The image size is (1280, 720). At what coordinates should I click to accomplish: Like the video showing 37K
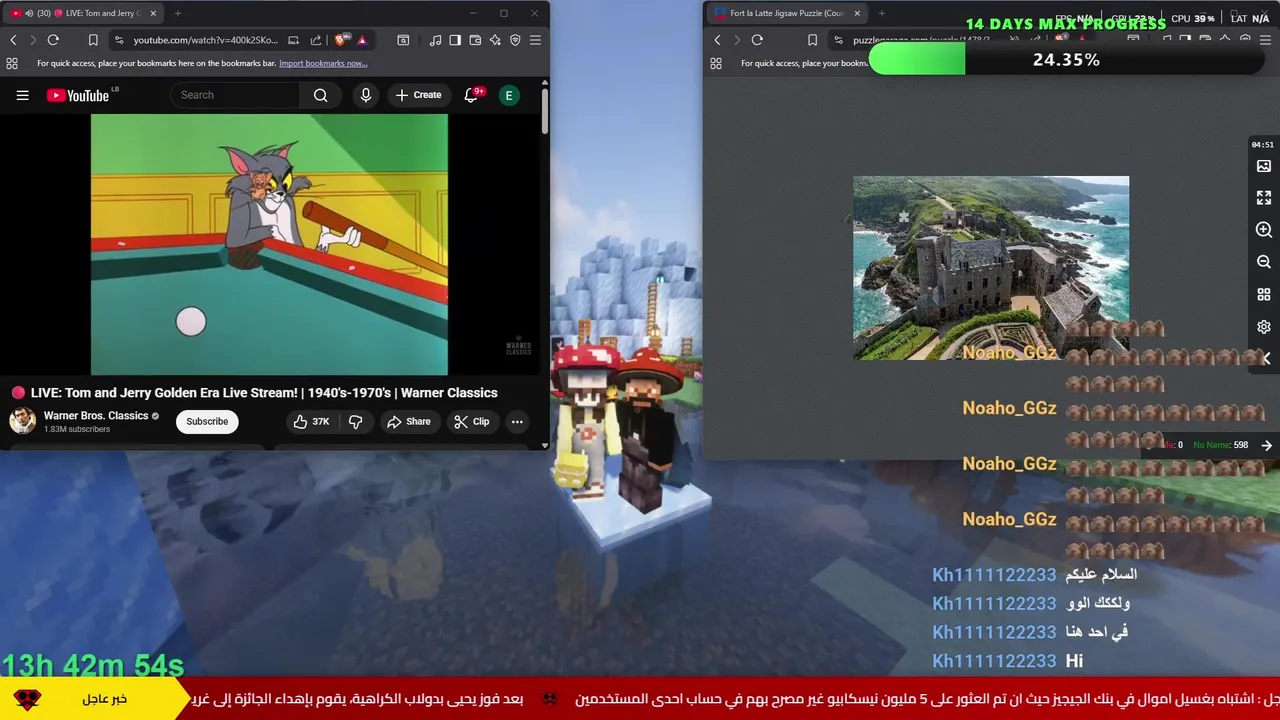[311, 421]
